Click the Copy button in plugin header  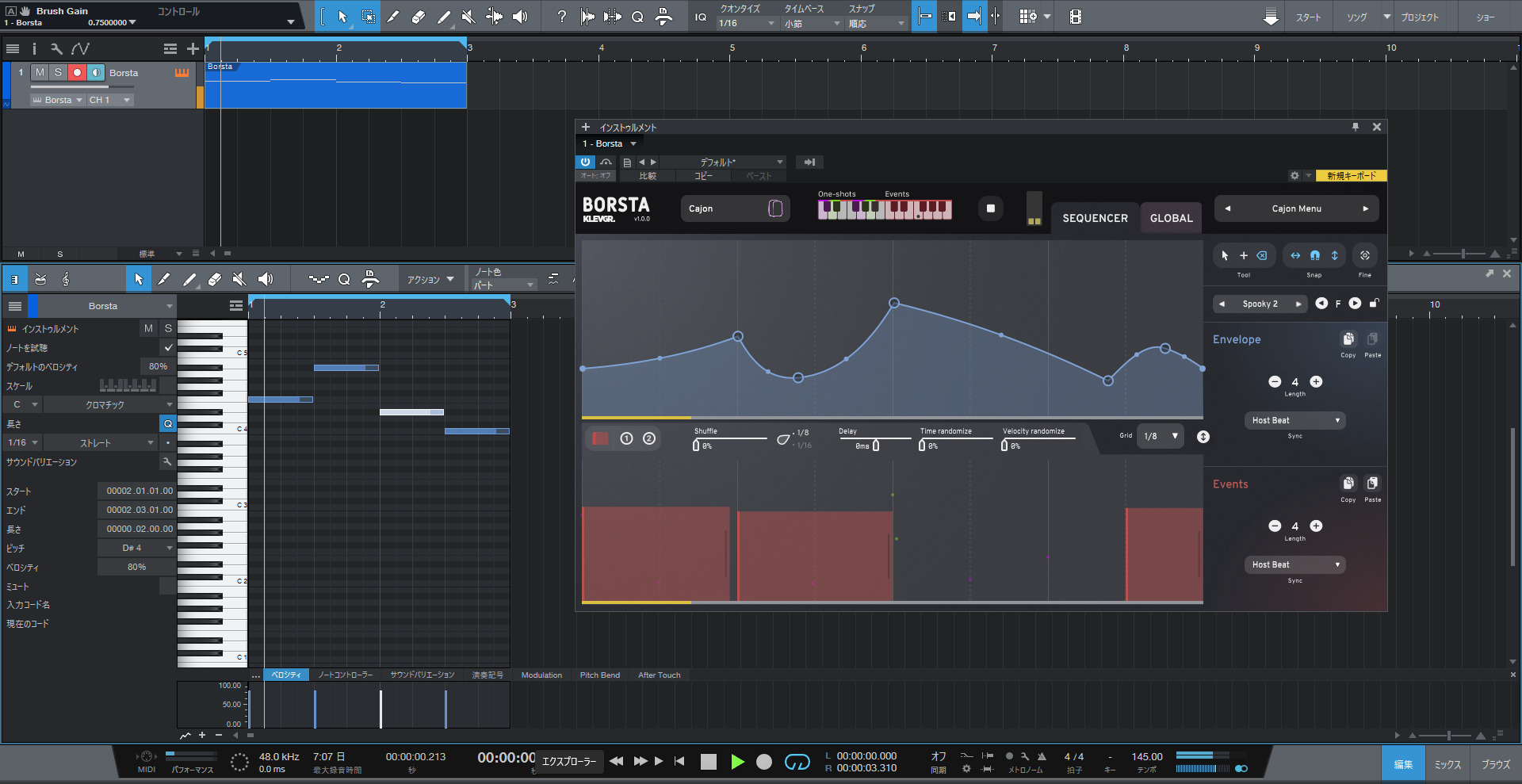pos(703,176)
